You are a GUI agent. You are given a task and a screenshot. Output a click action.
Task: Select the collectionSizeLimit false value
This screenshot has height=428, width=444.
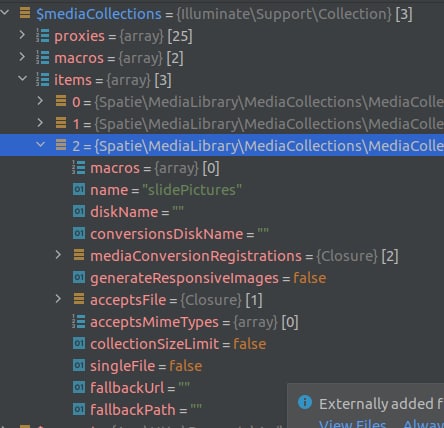click(250, 344)
